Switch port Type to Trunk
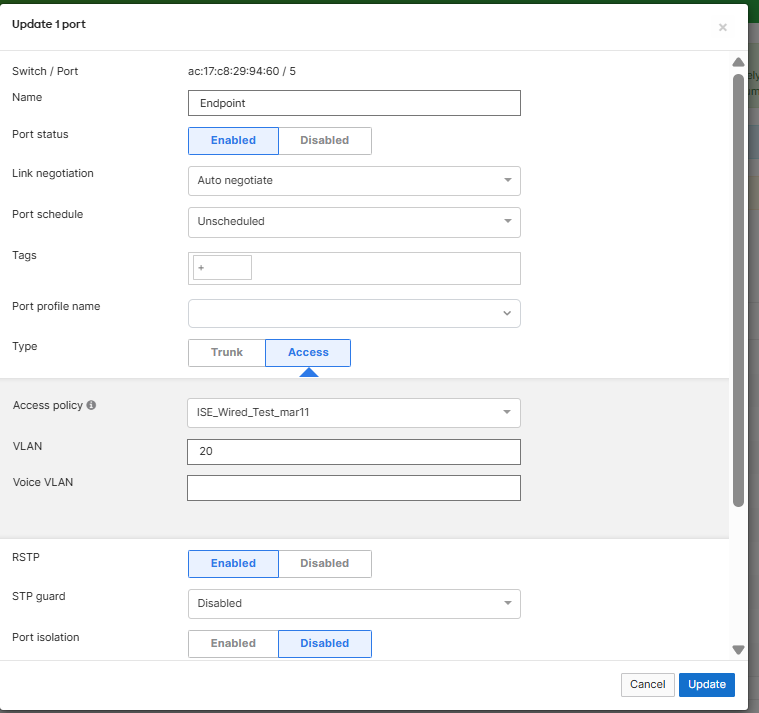 (227, 353)
